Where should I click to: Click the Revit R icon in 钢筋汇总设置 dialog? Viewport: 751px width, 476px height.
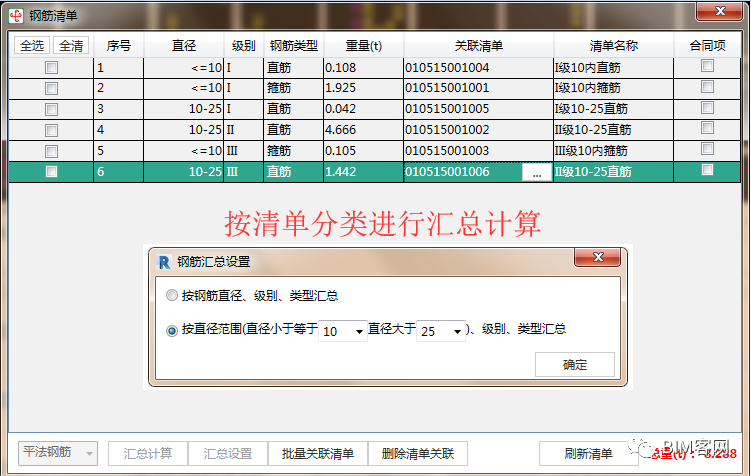(164, 261)
